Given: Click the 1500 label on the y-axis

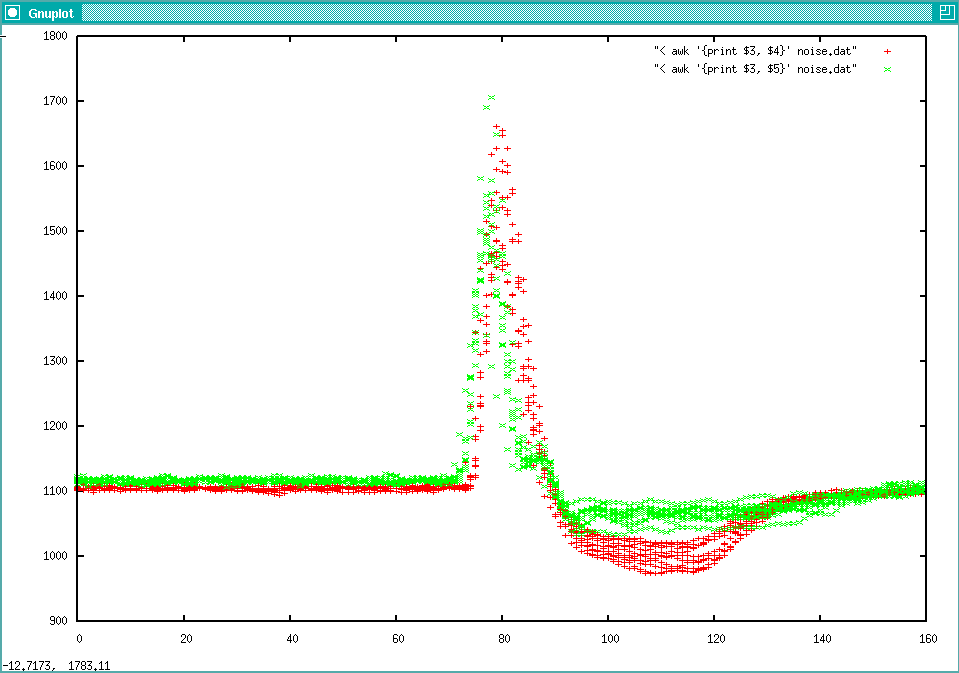Looking at the screenshot, I should pyautogui.click(x=55, y=231).
